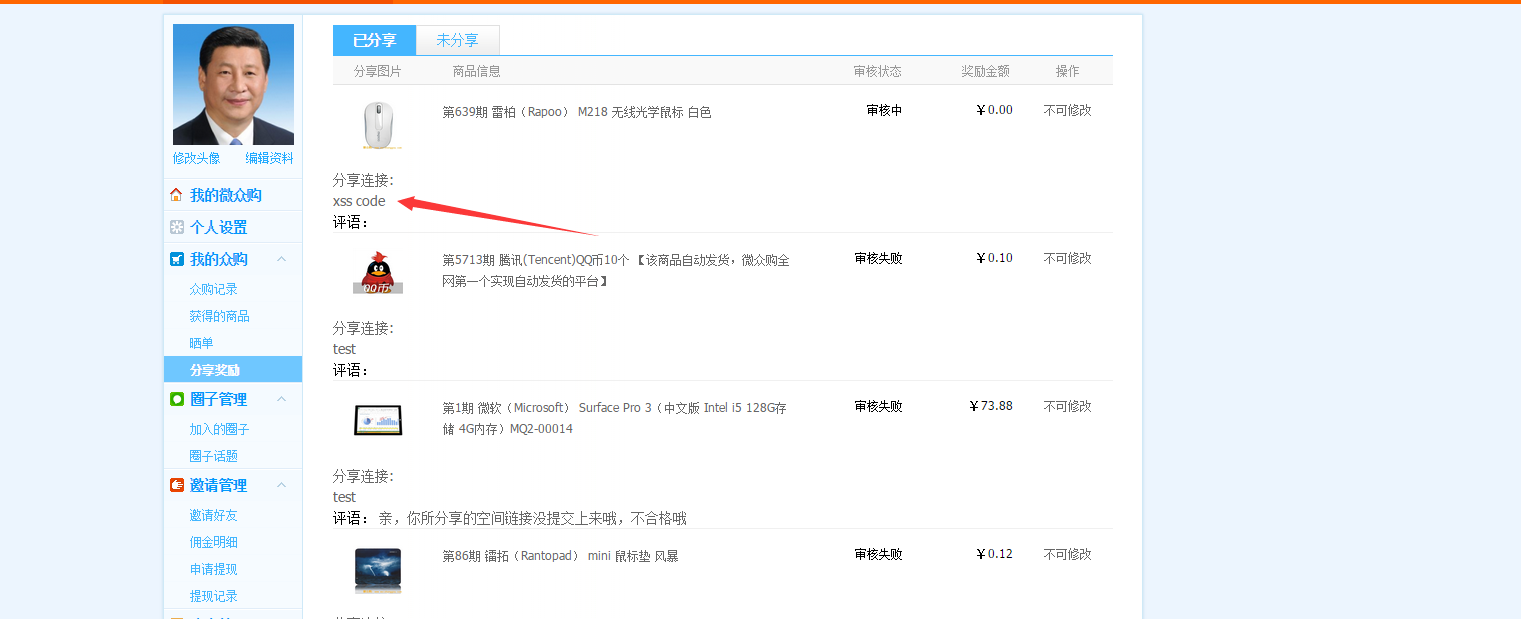Select the 圈子管理 menu heading
Image resolution: width=1521 pixels, height=619 pixels.
click(x=218, y=399)
